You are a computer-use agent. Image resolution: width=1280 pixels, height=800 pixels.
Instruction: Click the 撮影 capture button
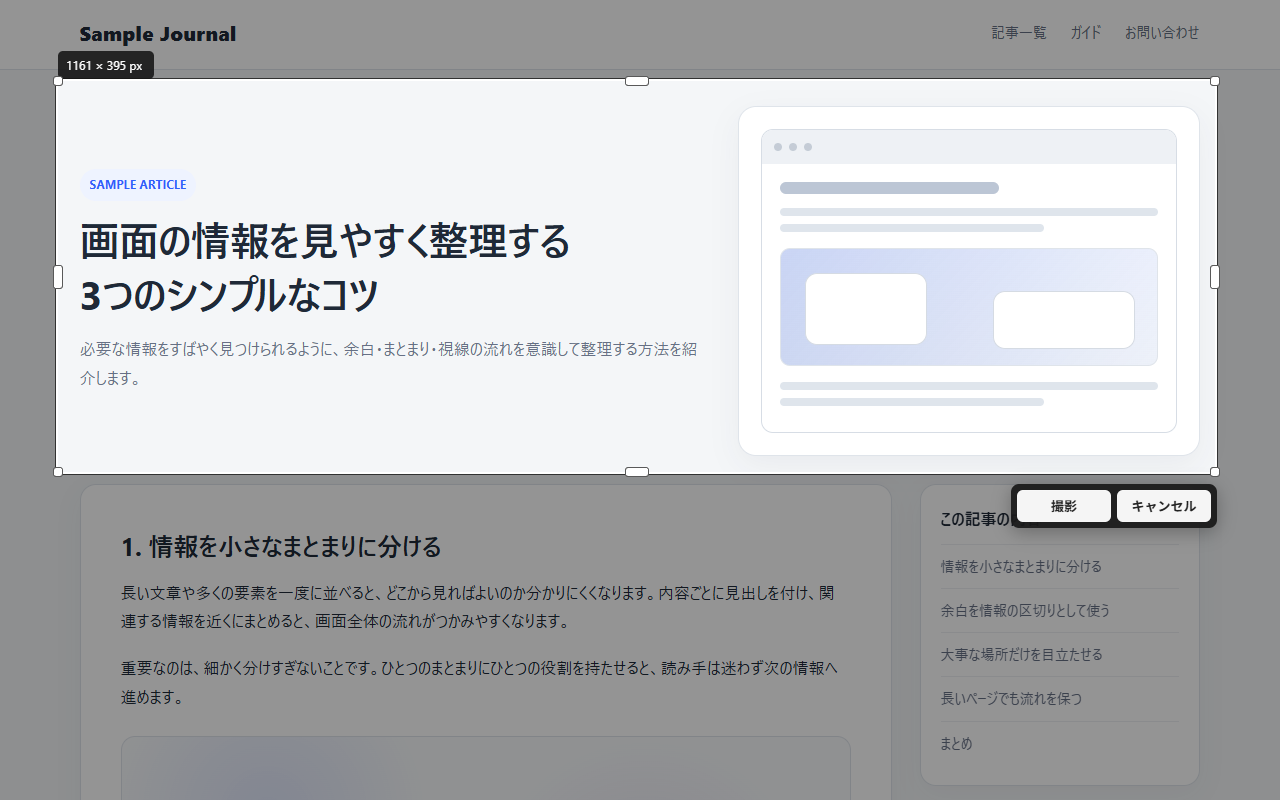click(x=1064, y=506)
